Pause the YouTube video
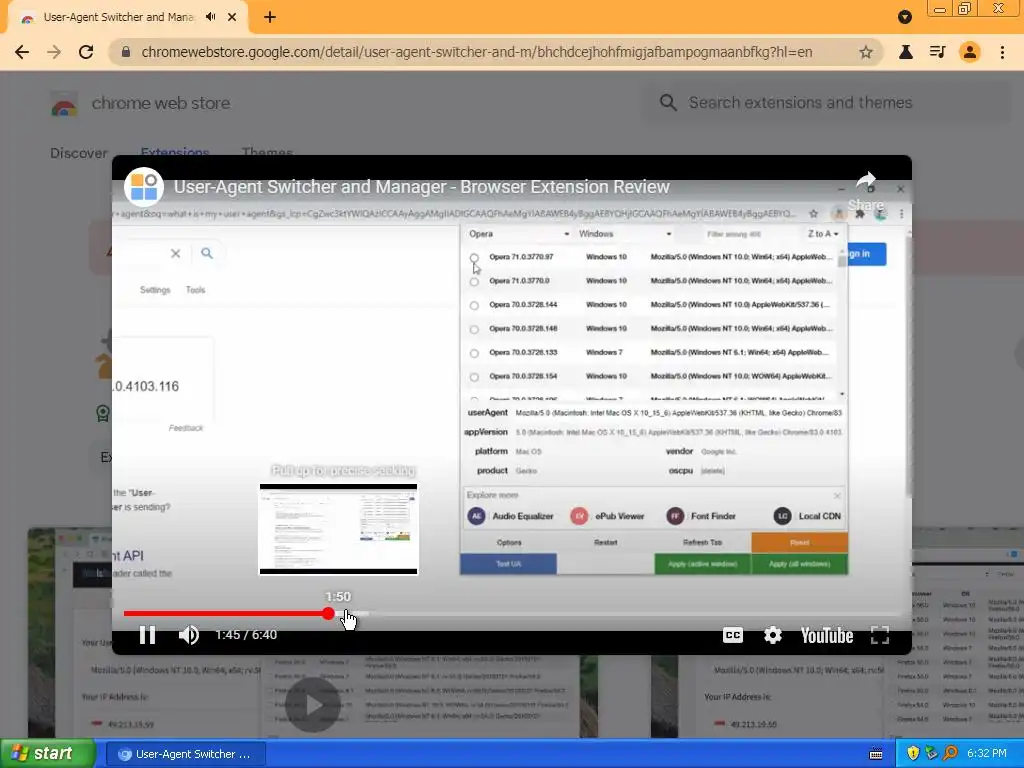Viewport: 1024px width, 768px height. [x=147, y=635]
